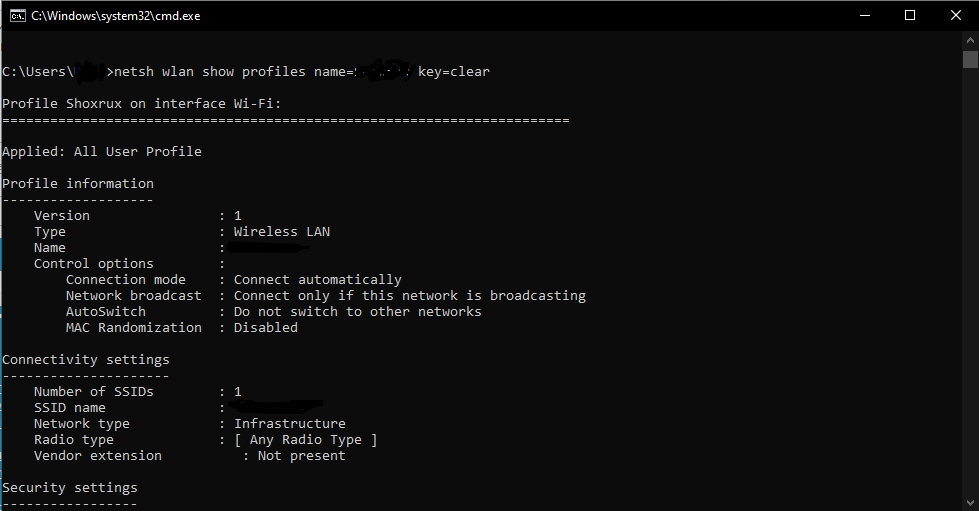Screen dimensions: 979x511
Task: Click the empty scrollbar track below thumb
Action: point(970,281)
